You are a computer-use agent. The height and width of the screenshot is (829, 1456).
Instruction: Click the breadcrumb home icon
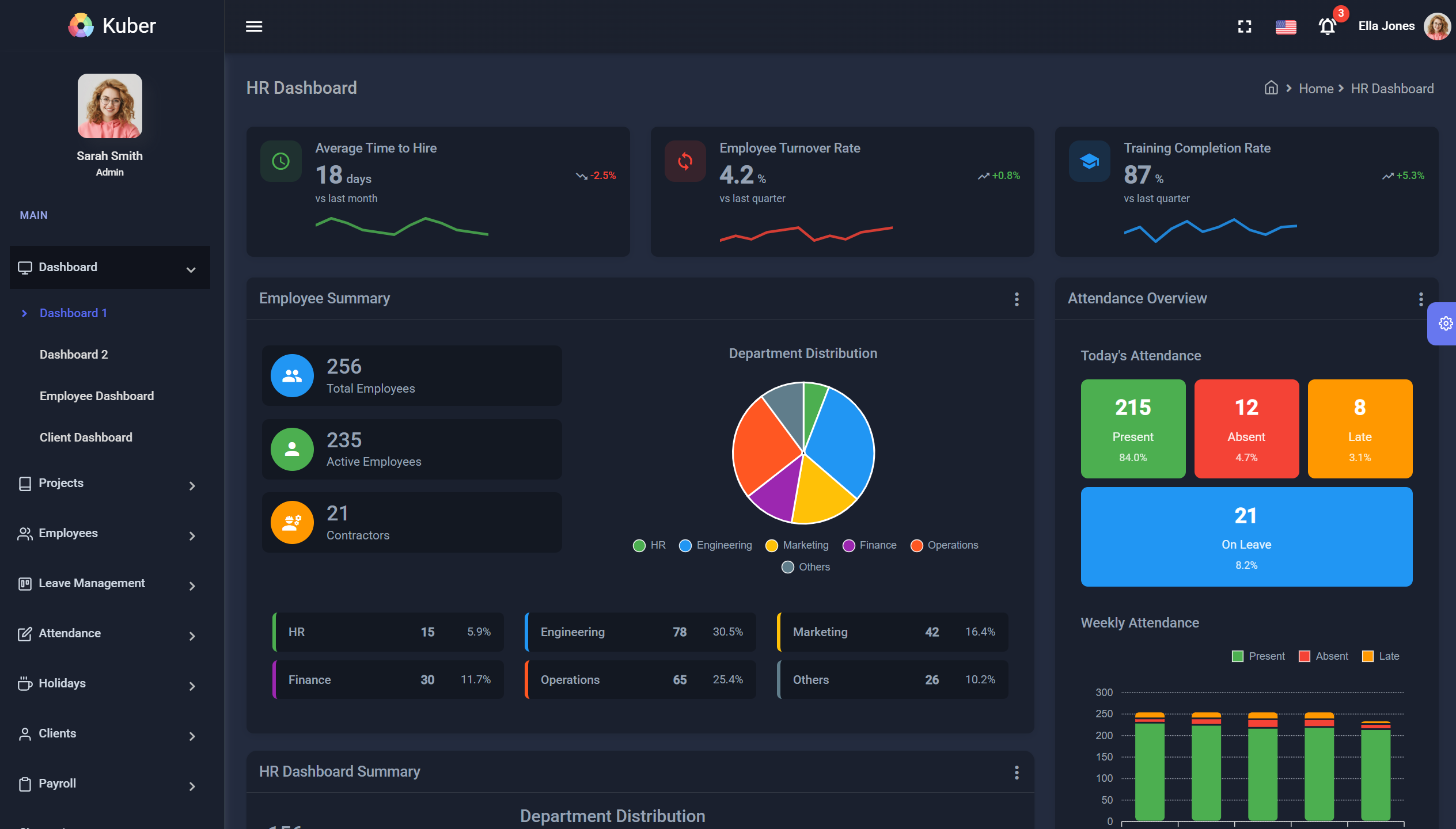click(x=1271, y=88)
